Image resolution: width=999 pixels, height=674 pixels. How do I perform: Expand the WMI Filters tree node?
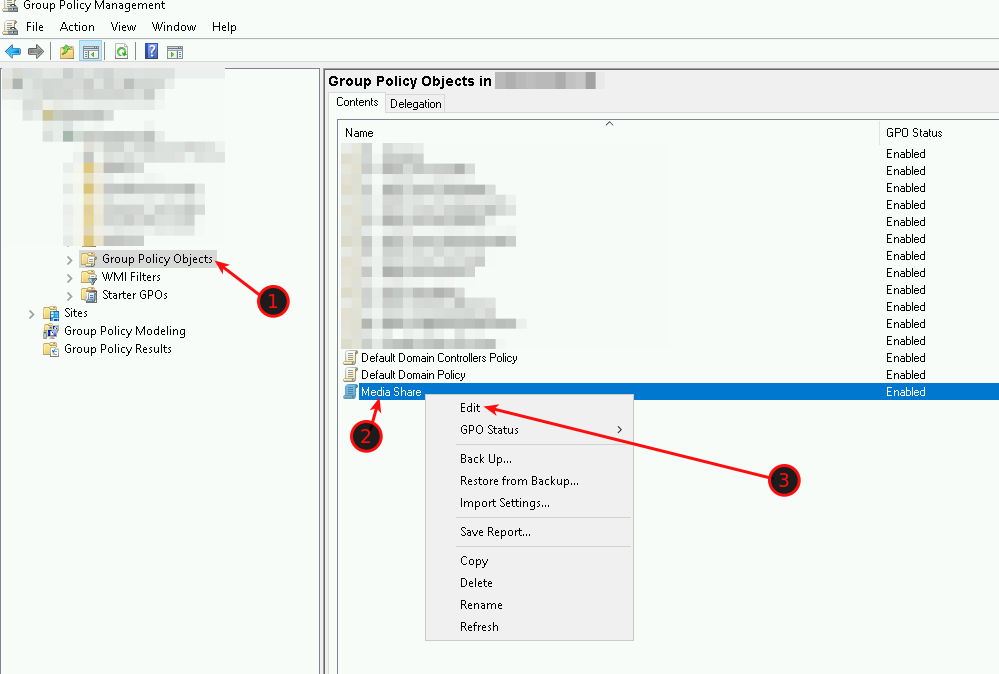click(x=69, y=278)
